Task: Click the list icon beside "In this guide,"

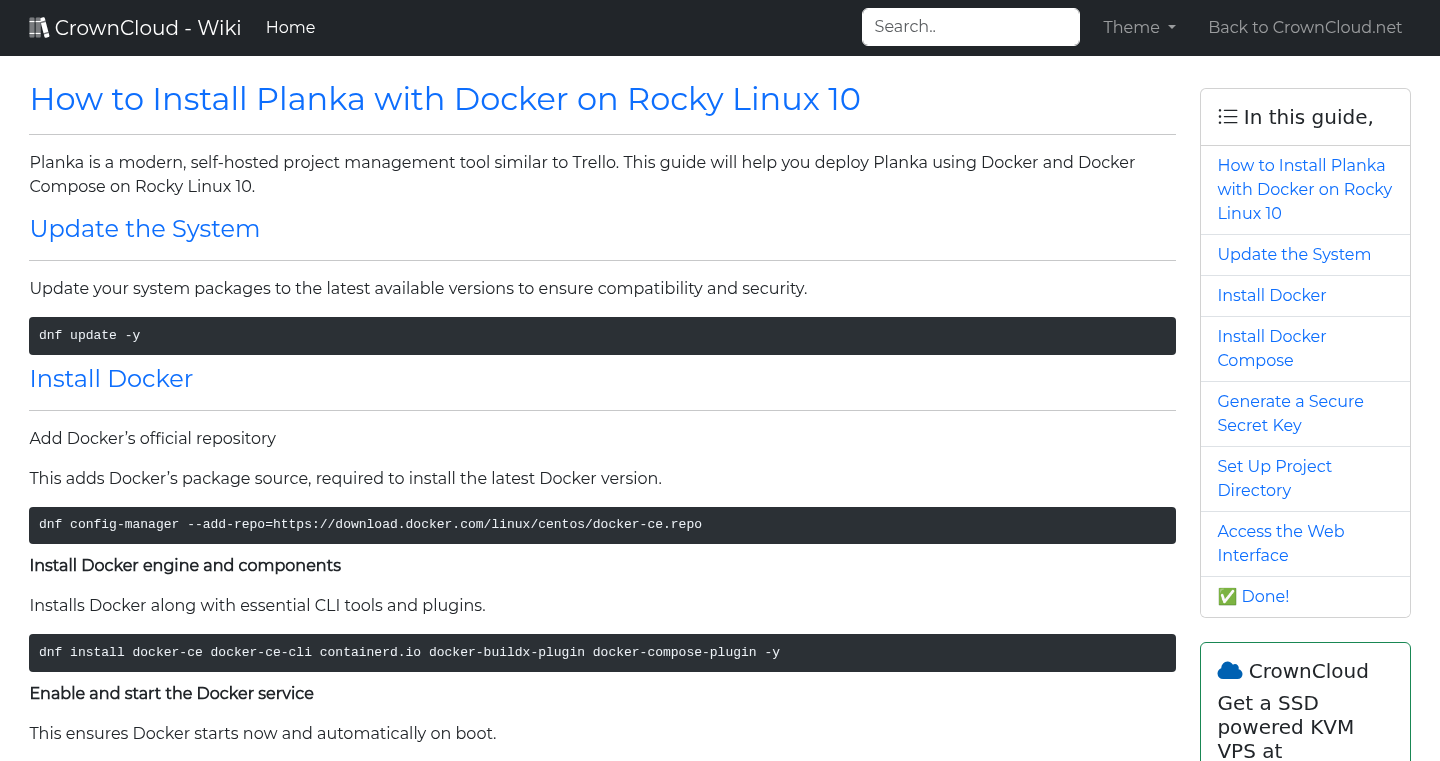Action: (1227, 116)
